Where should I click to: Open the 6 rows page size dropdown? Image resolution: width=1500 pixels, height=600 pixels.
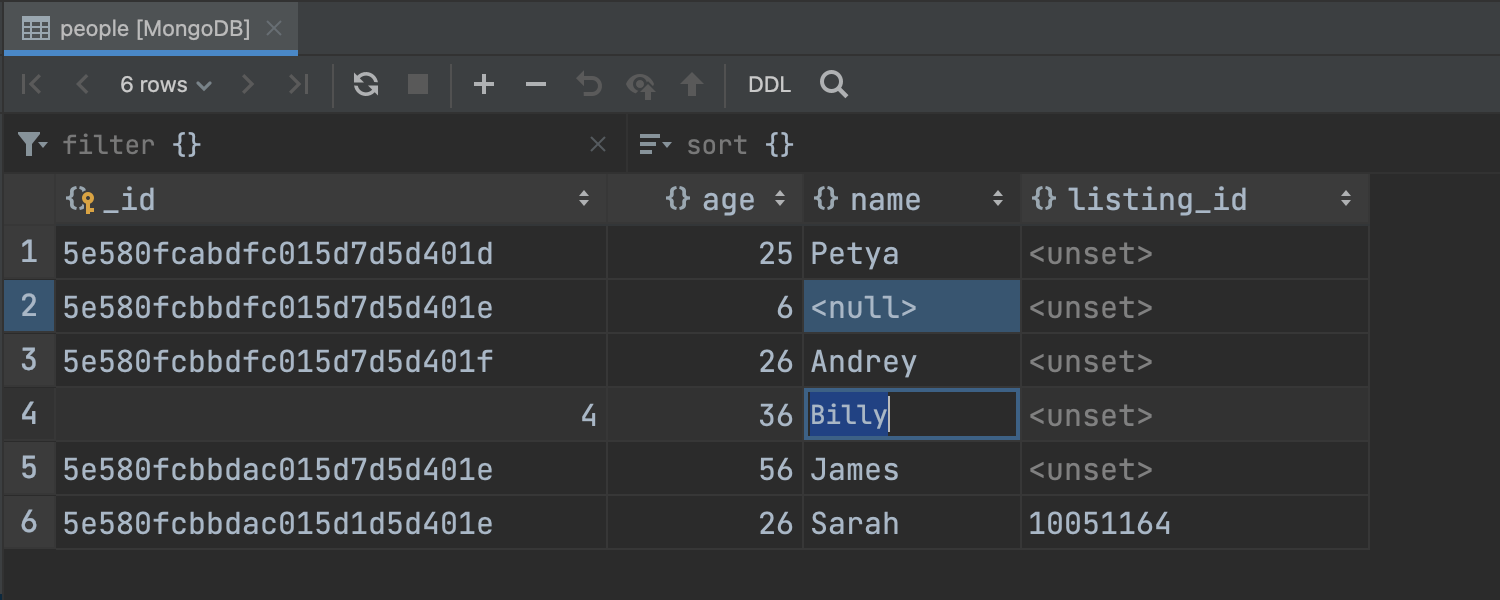pyautogui.click(x=165, y=85)
